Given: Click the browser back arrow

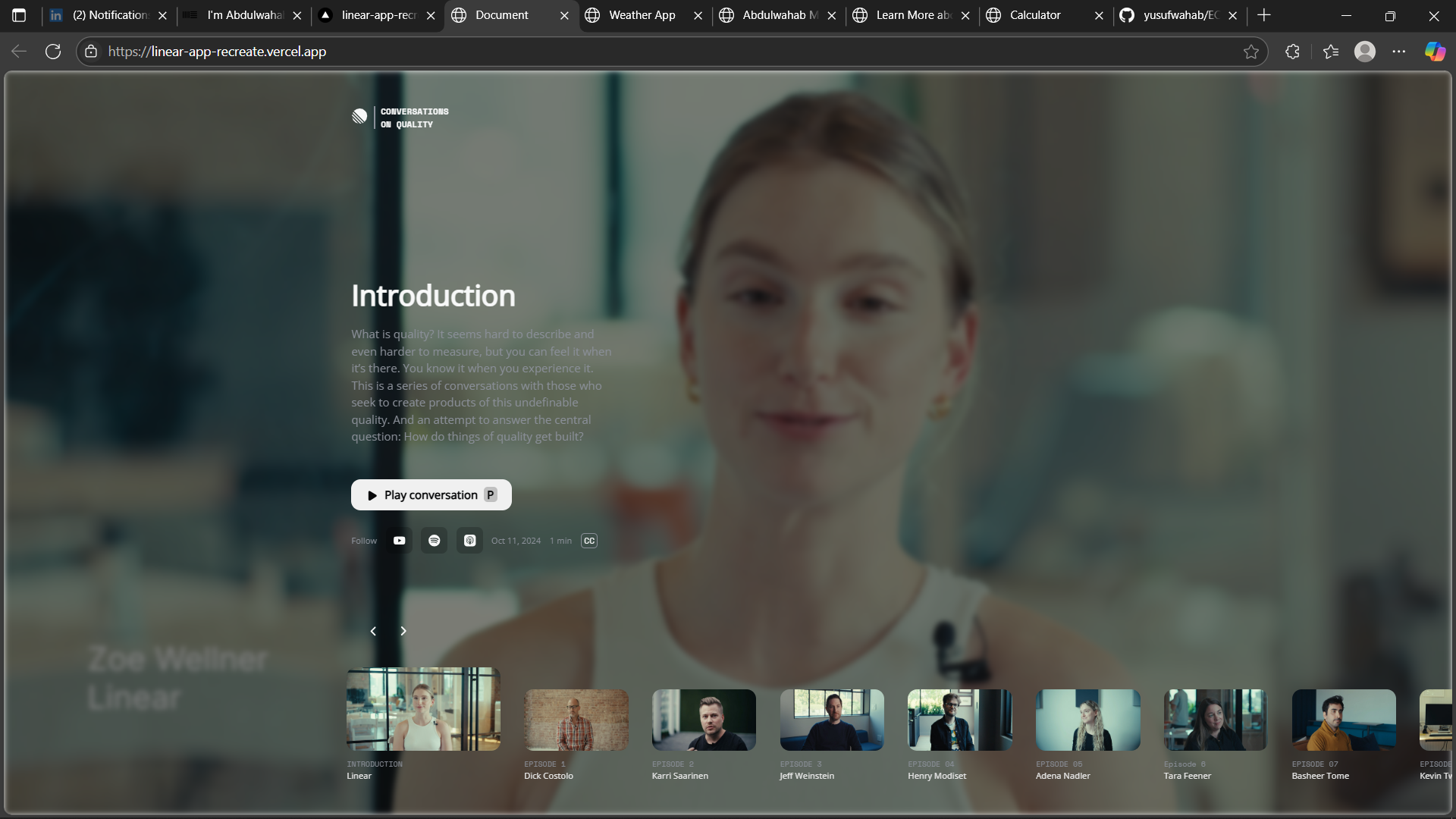Looking at the screenshot, I should coord(19,52).
